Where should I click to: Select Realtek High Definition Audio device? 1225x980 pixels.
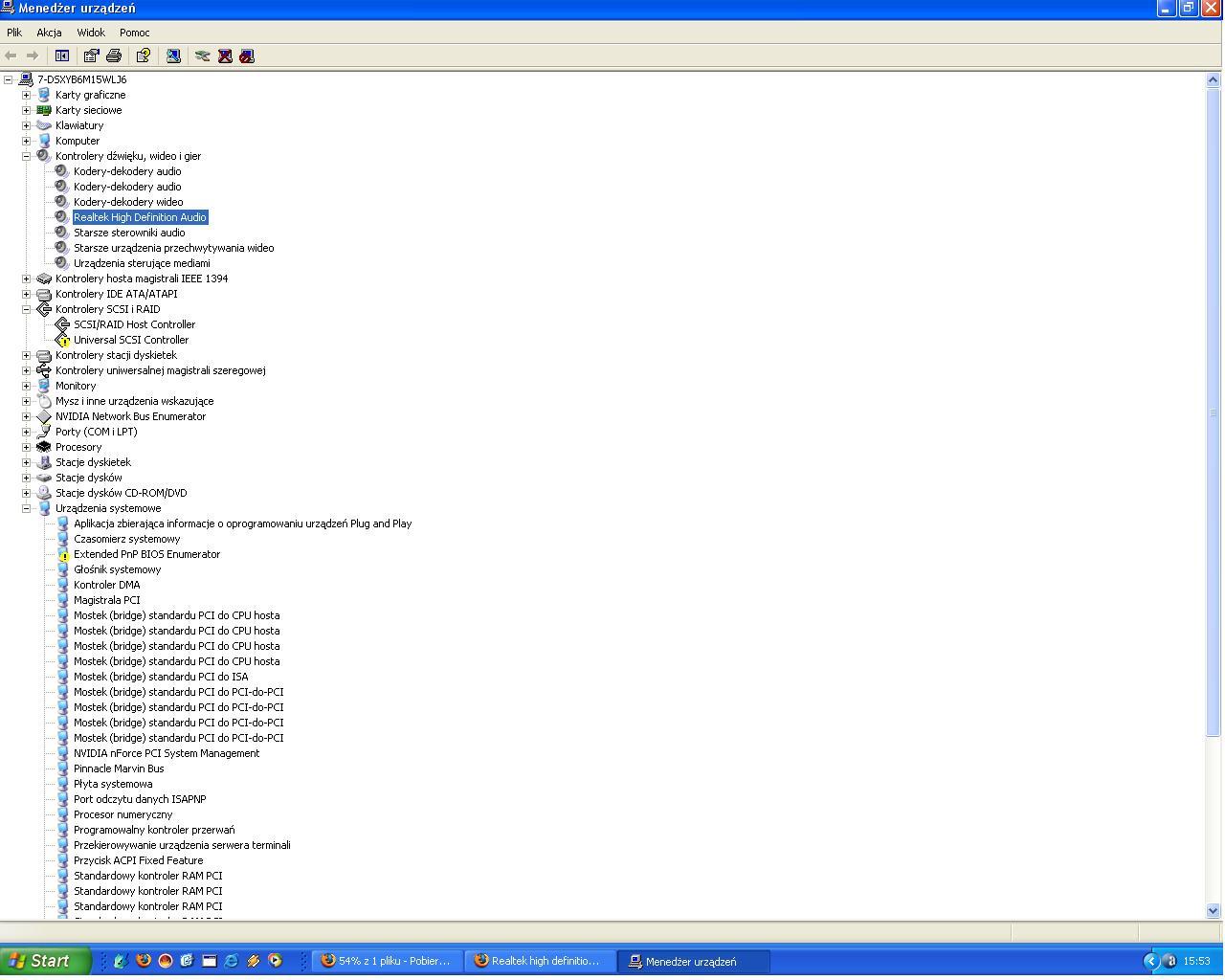(141, 217)
